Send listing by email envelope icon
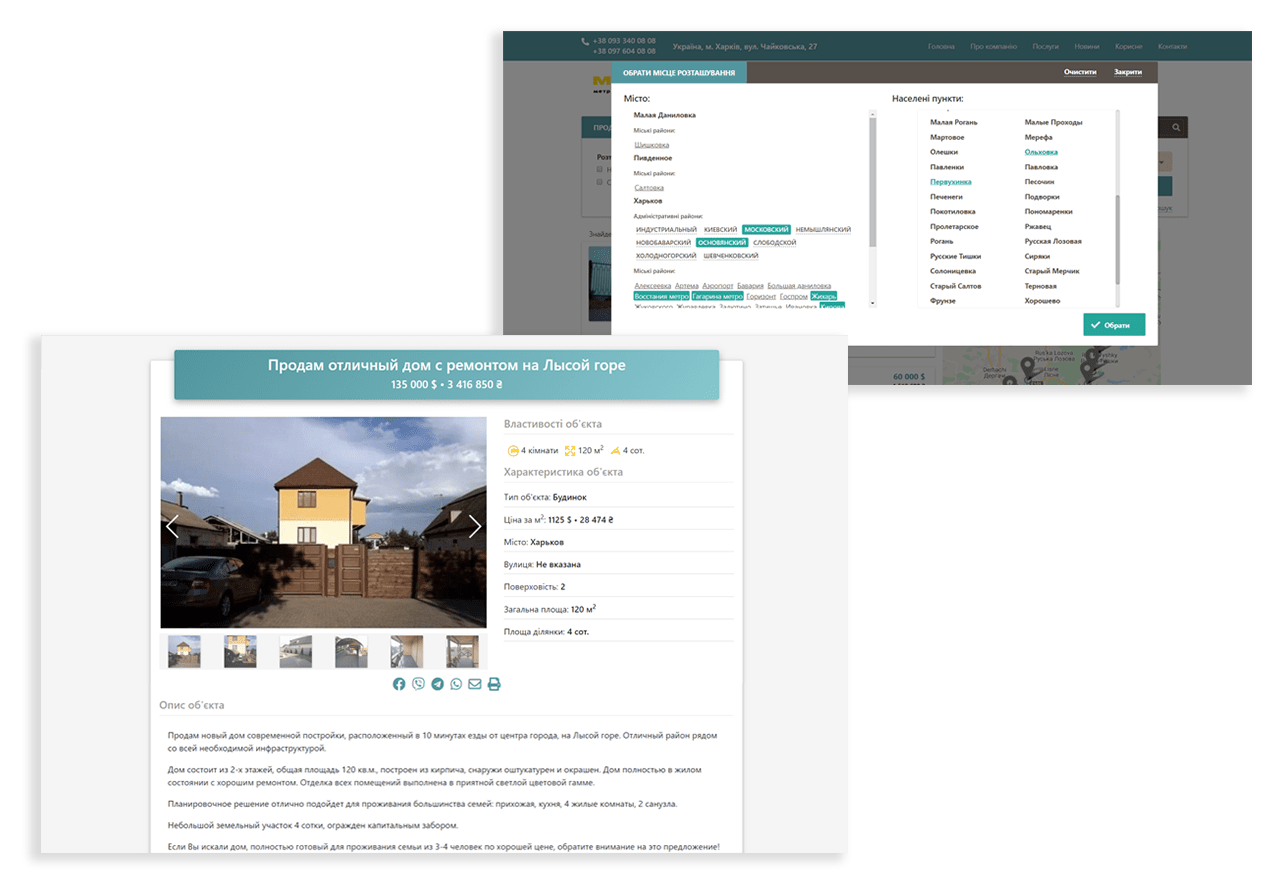This screenshot has height=888, width=1280. [475, 684]
